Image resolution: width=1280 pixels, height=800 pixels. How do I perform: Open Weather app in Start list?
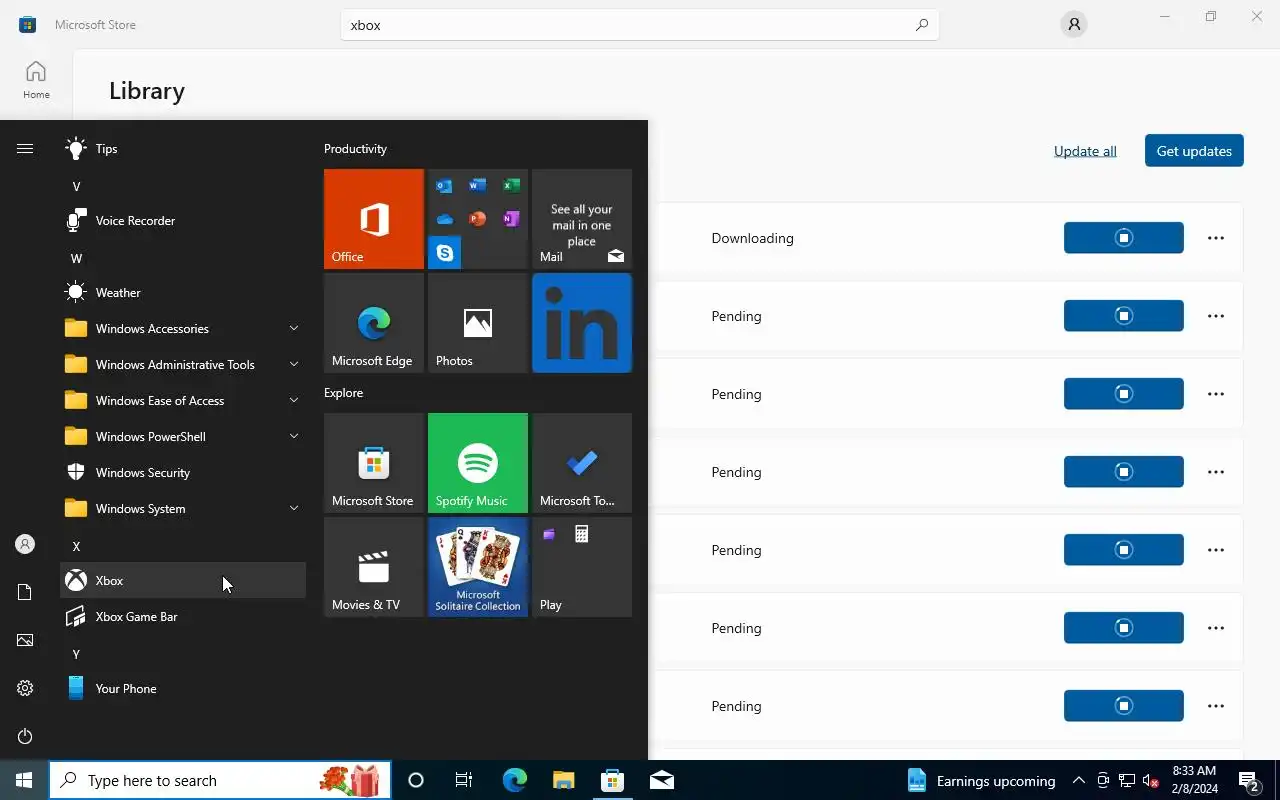[x=183, y=292]
